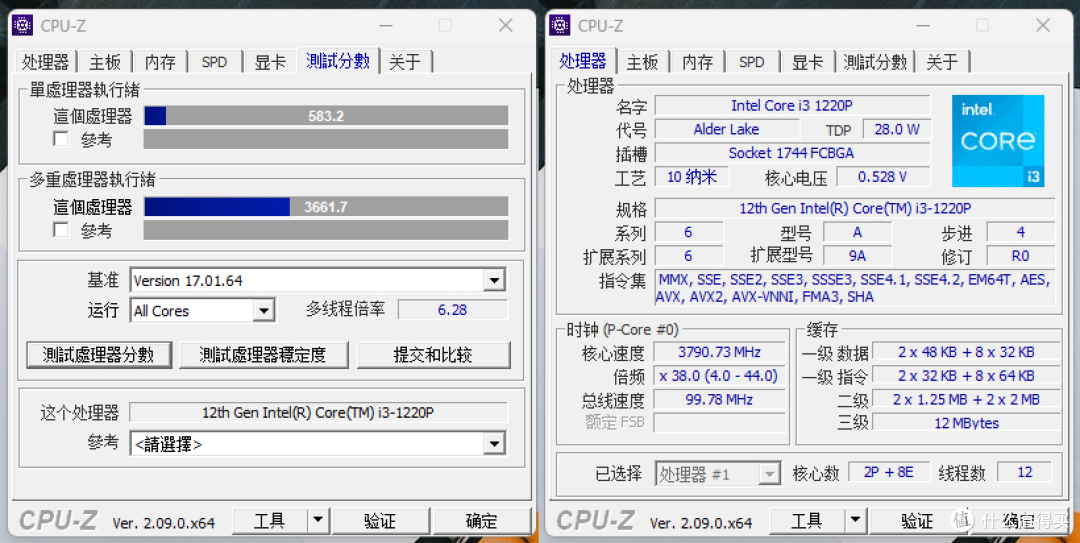Click 工具 button in right window

pos(807,521)
